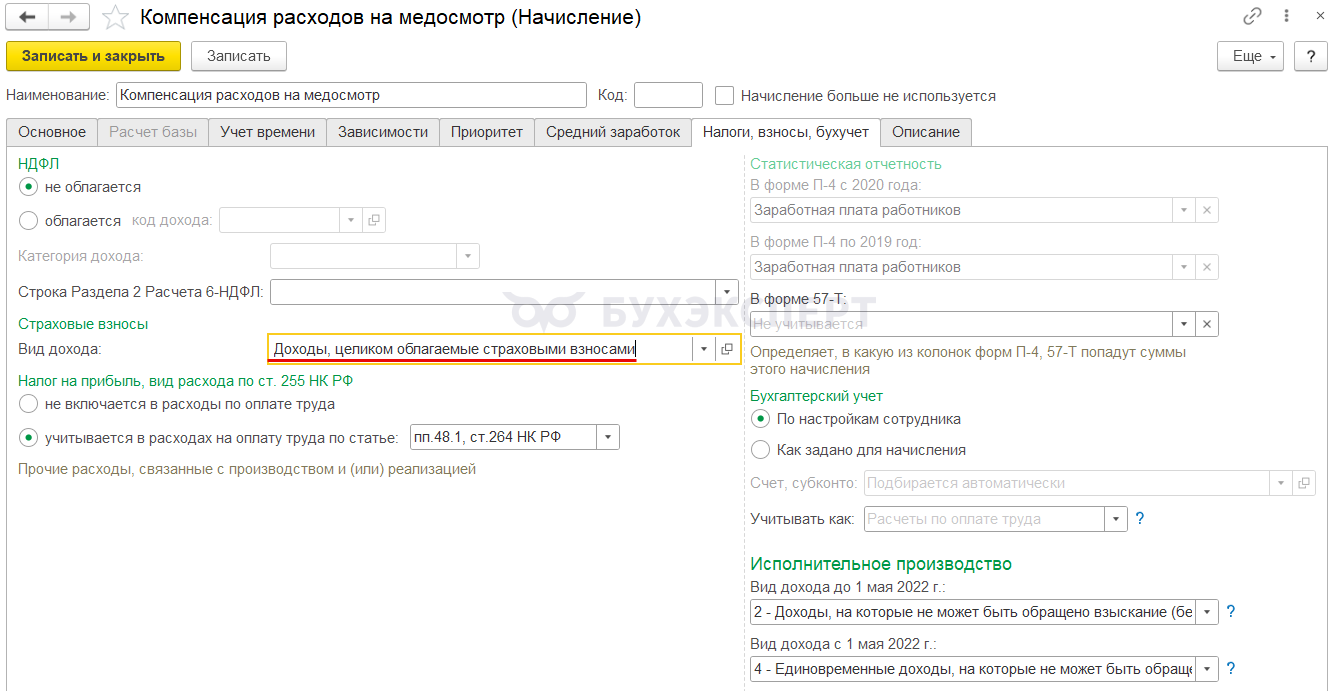Expand the form 57-Т dropdown

click(x=1184, y=324)
